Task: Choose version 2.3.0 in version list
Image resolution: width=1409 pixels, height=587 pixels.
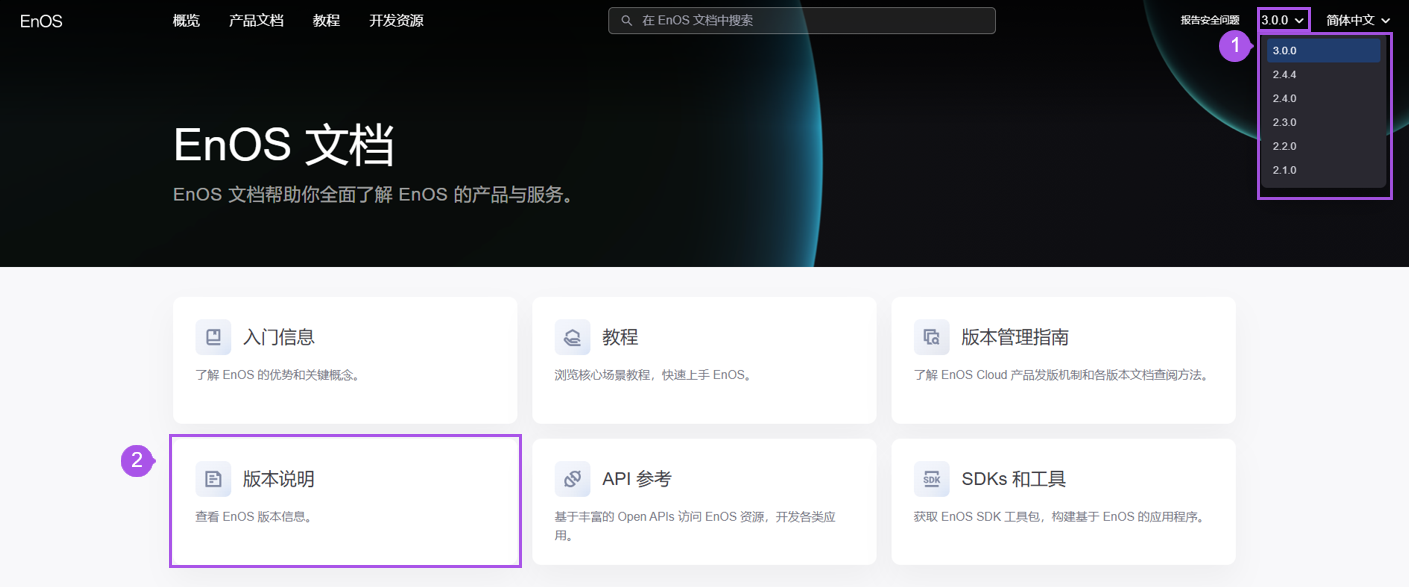Action: pyautogui.click(x=1285, y=123)
